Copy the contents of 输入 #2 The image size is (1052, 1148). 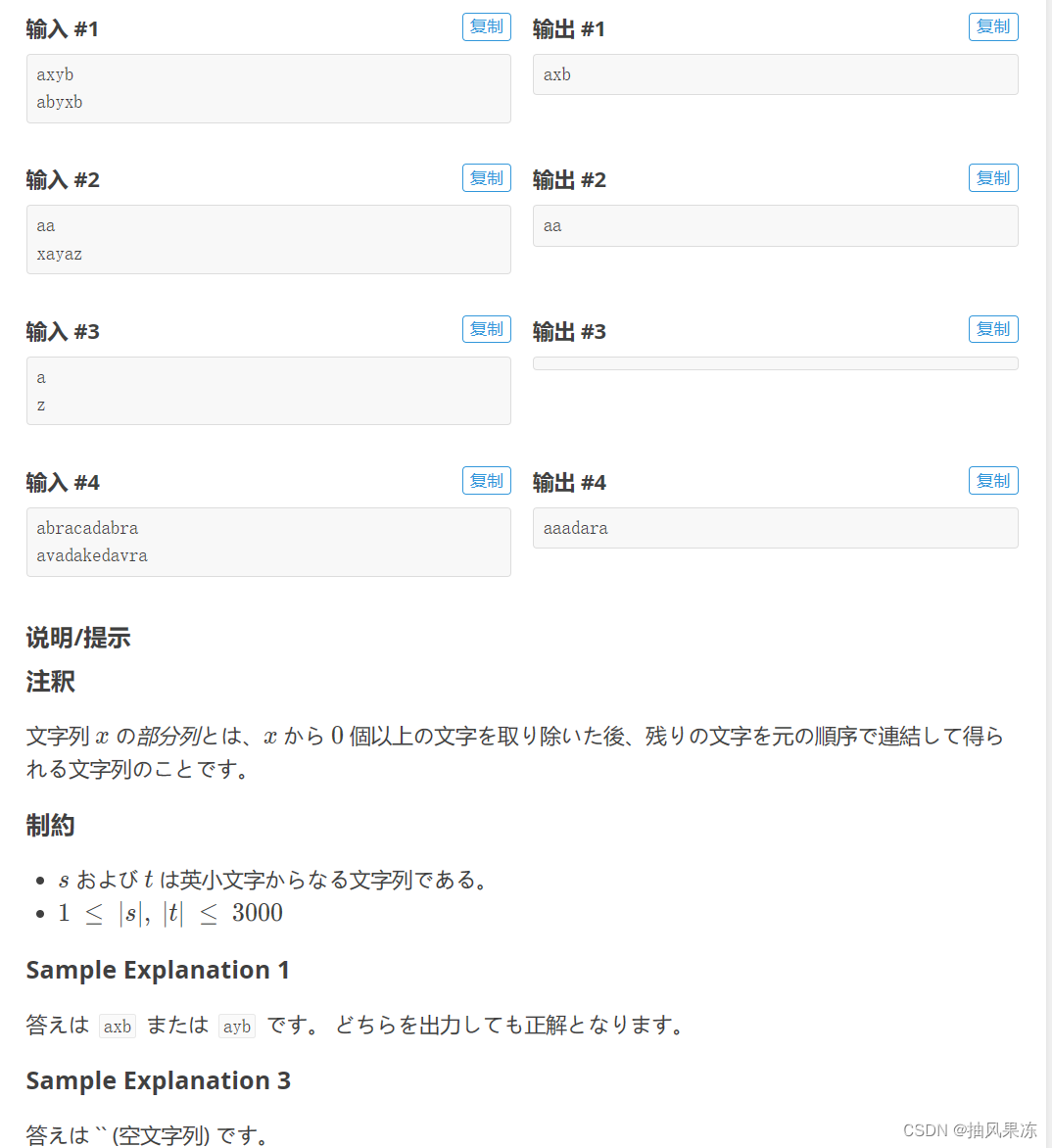[486, 177]
